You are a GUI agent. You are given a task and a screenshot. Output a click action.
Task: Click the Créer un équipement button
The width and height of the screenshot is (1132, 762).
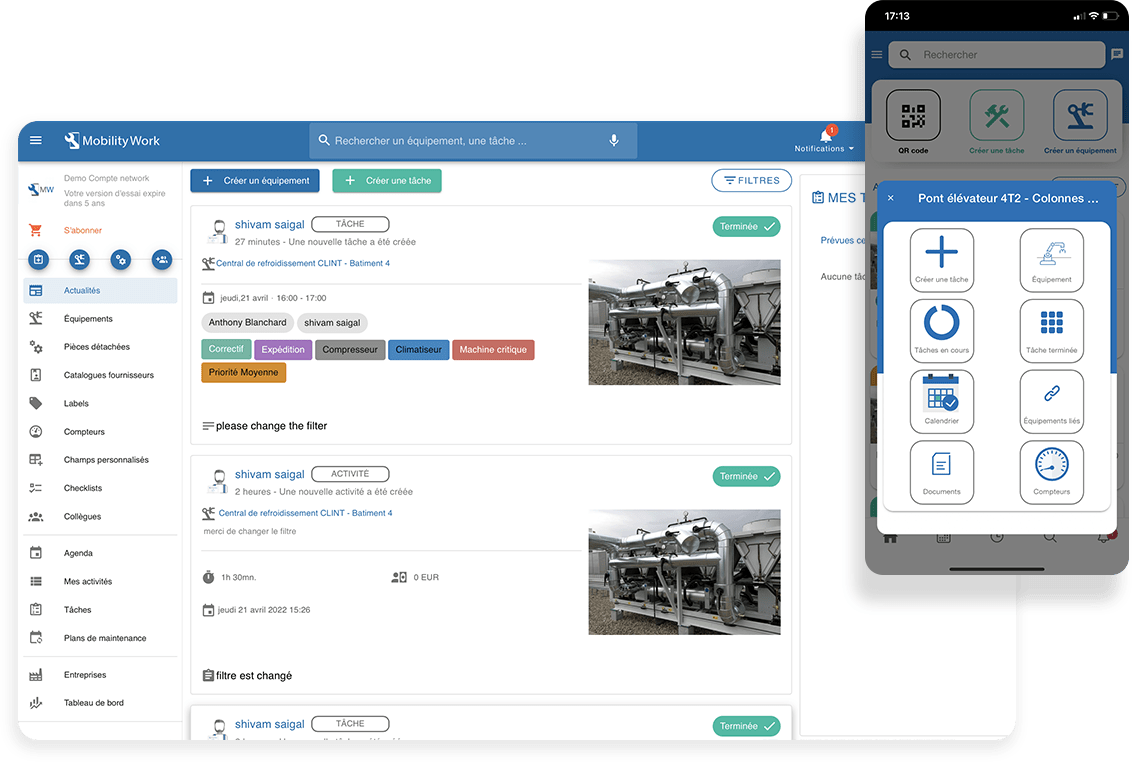255,180
